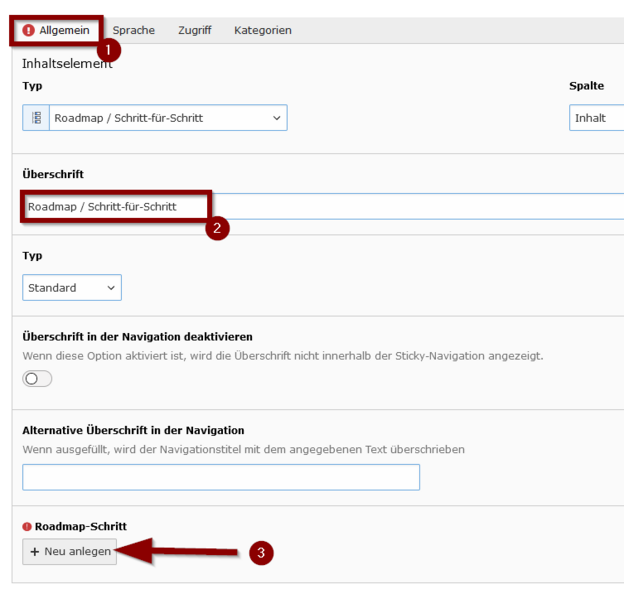This screenshot has height=599, width=624.
Task: Switch to the Sprache tab
Action: [133, 30]
